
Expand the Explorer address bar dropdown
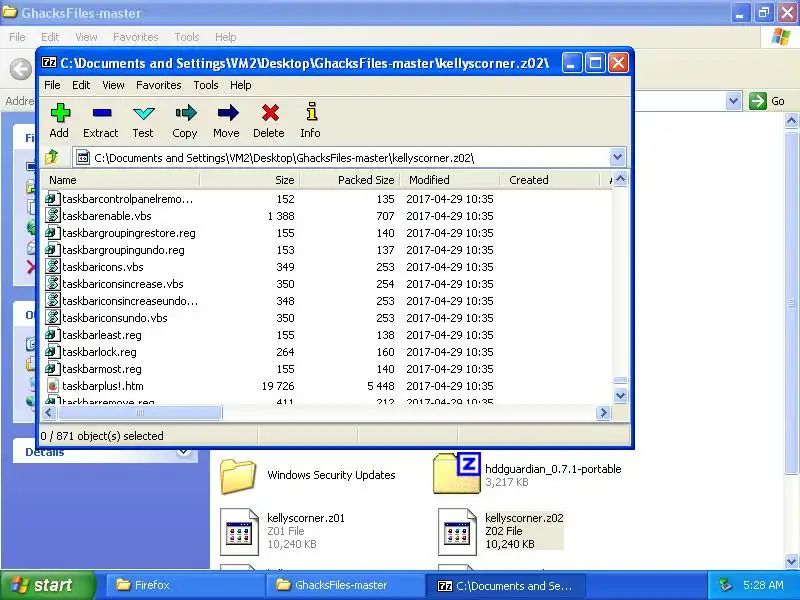pyautogui.click(x=733, y=101)
